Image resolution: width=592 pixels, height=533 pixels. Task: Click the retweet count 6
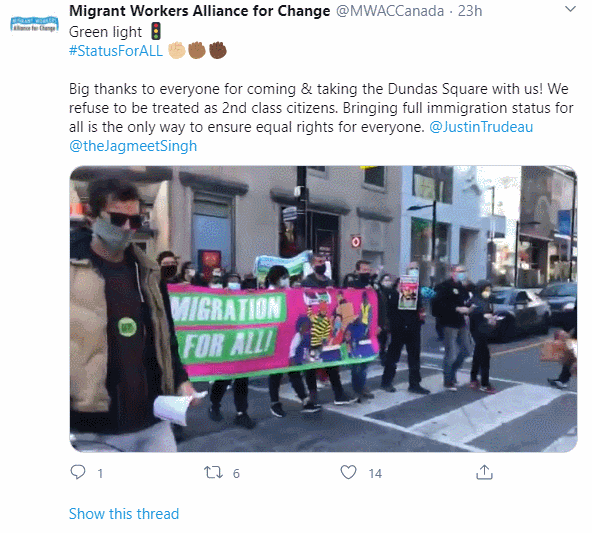[x=236, y=473]
